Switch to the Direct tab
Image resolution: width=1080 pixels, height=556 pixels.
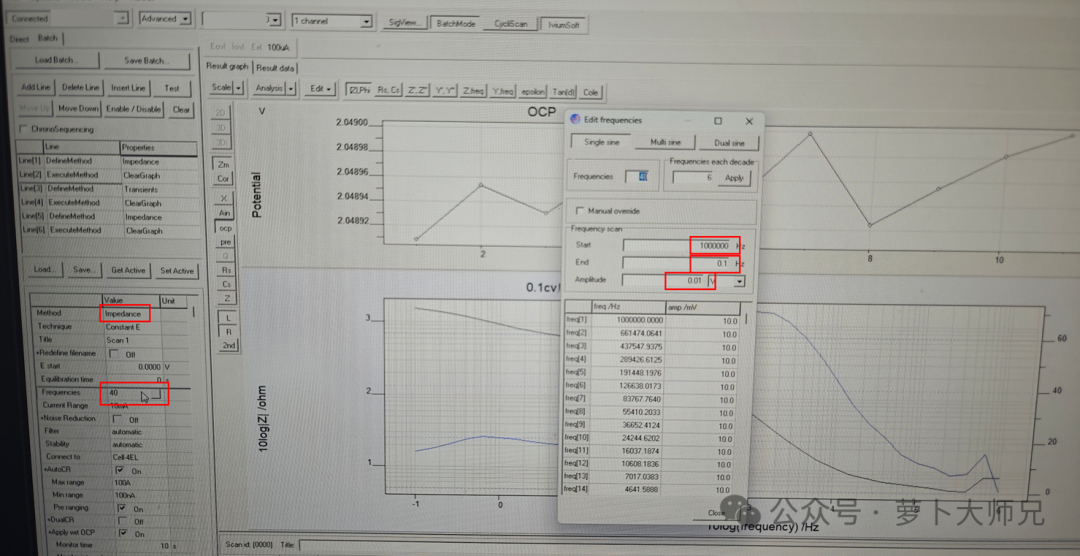point(19,39)
